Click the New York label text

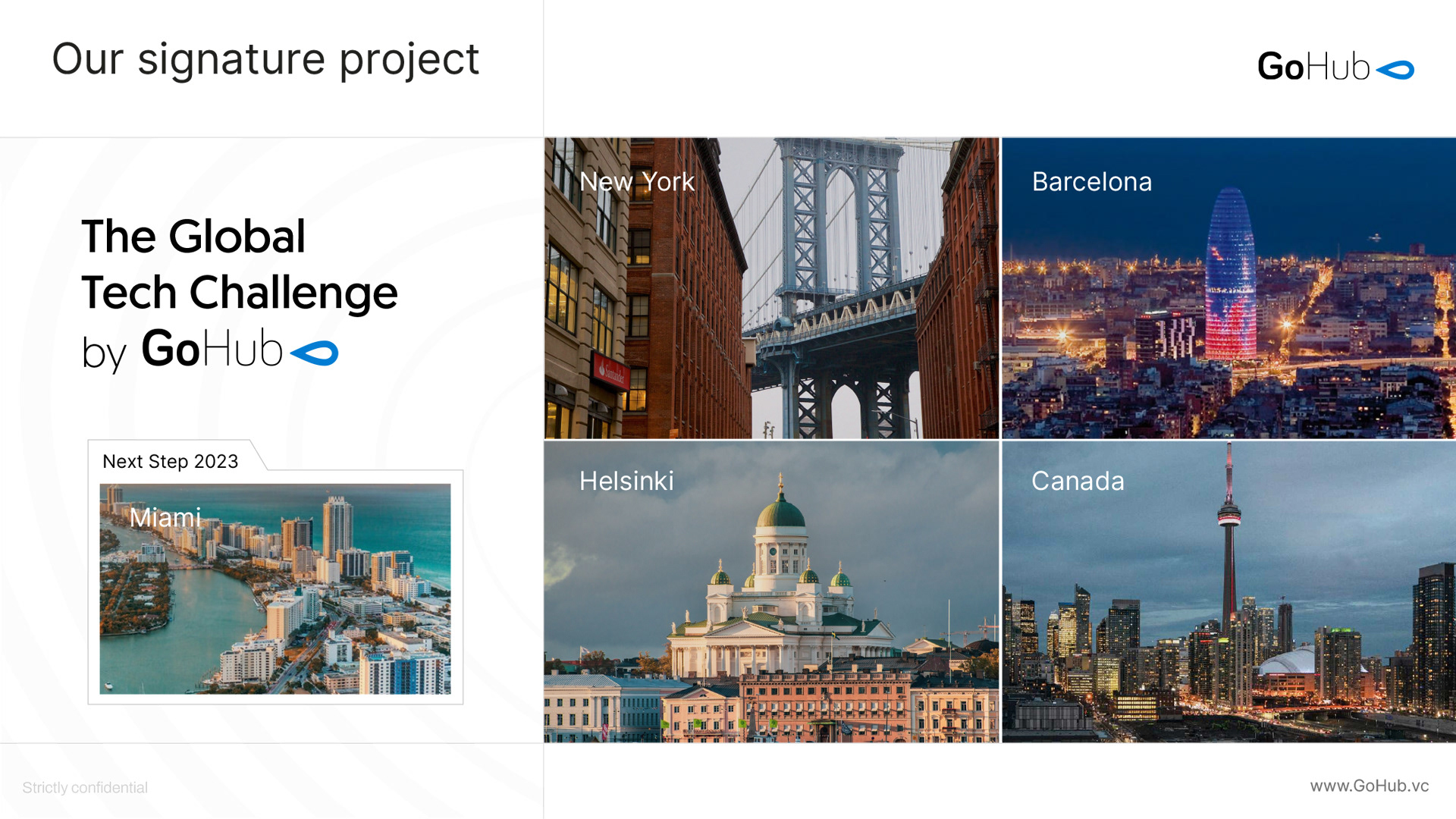[636, 181]
